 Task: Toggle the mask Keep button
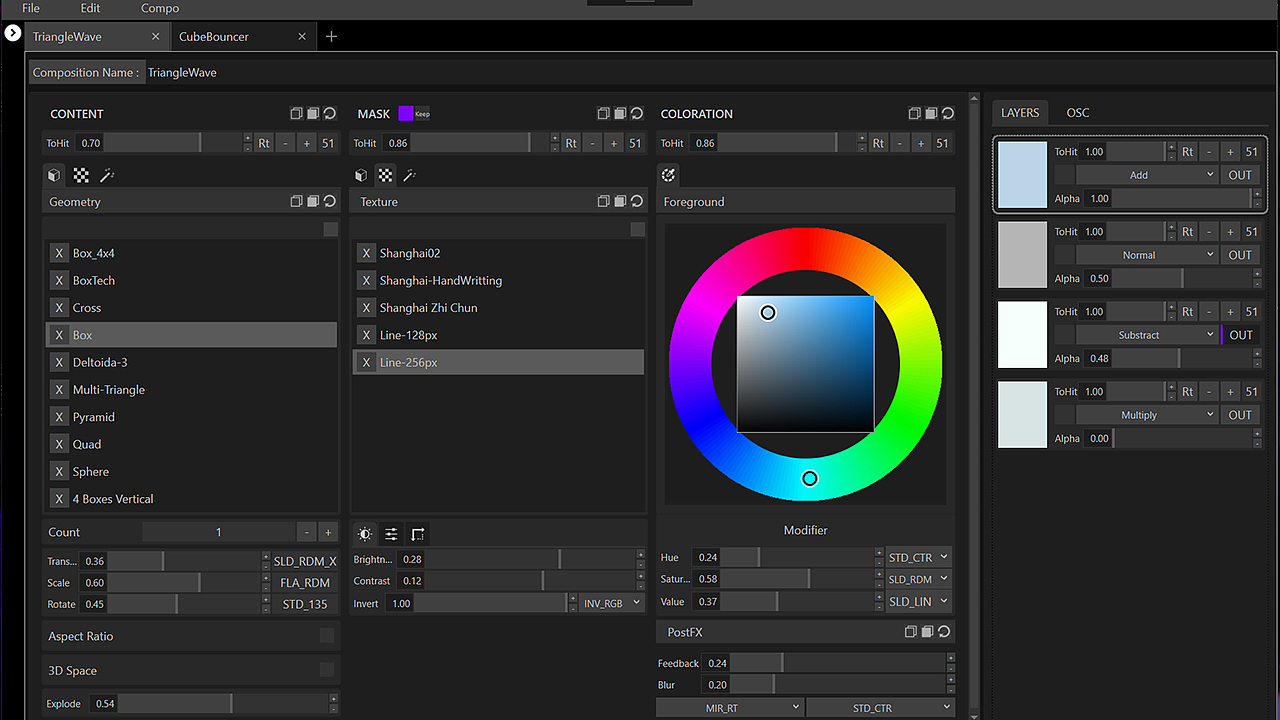[x=422, y=114]
